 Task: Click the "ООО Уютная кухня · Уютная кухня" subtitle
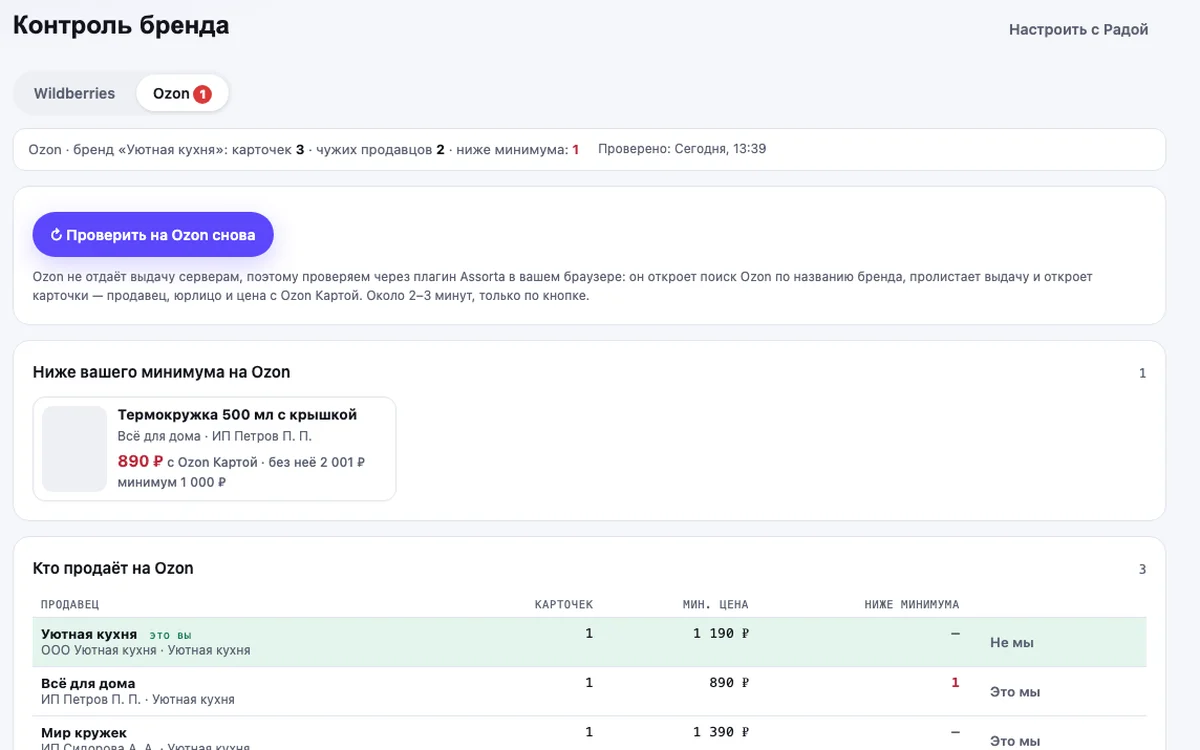[146, 650]
